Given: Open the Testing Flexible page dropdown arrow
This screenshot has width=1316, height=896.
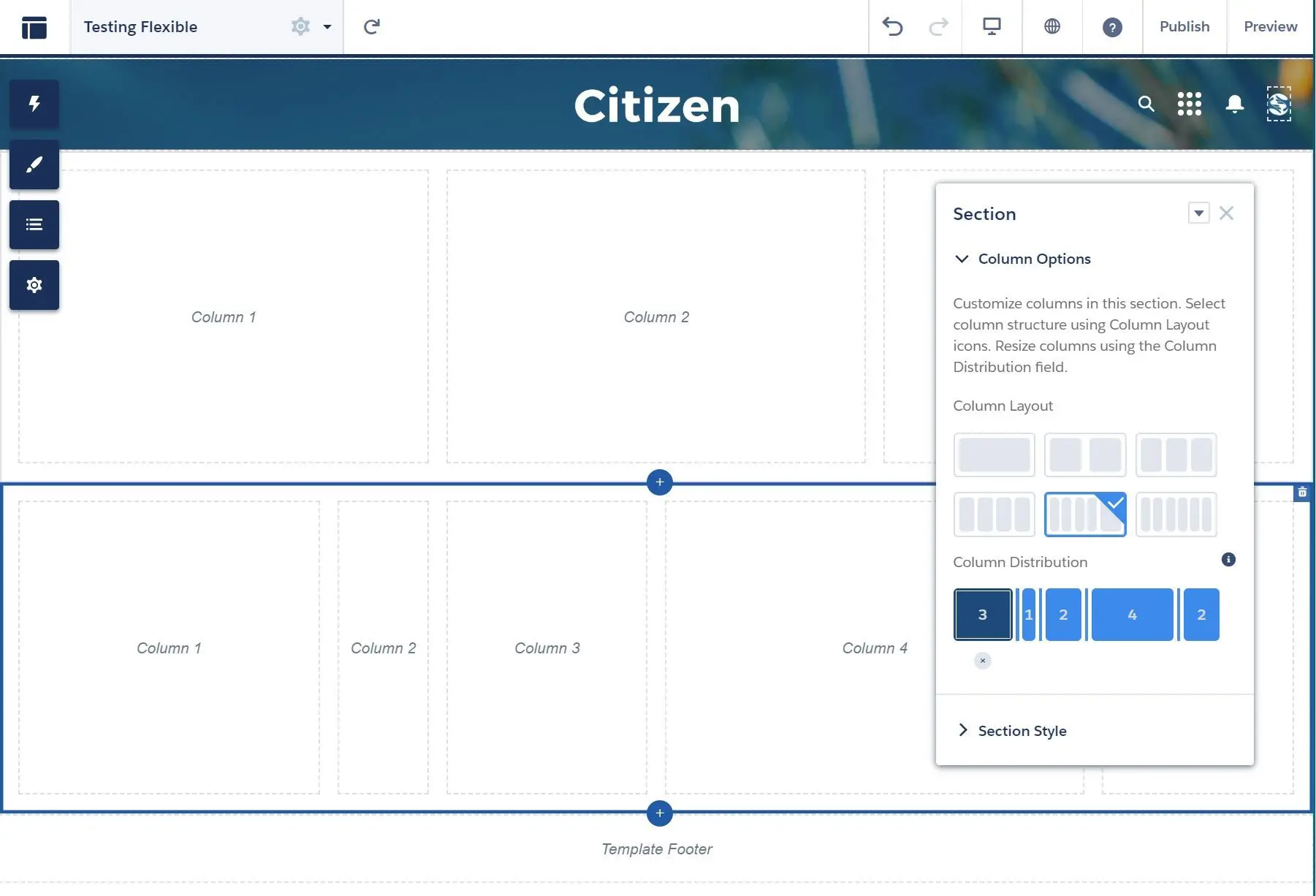Looking at the screenshot, I should point(327,27).
